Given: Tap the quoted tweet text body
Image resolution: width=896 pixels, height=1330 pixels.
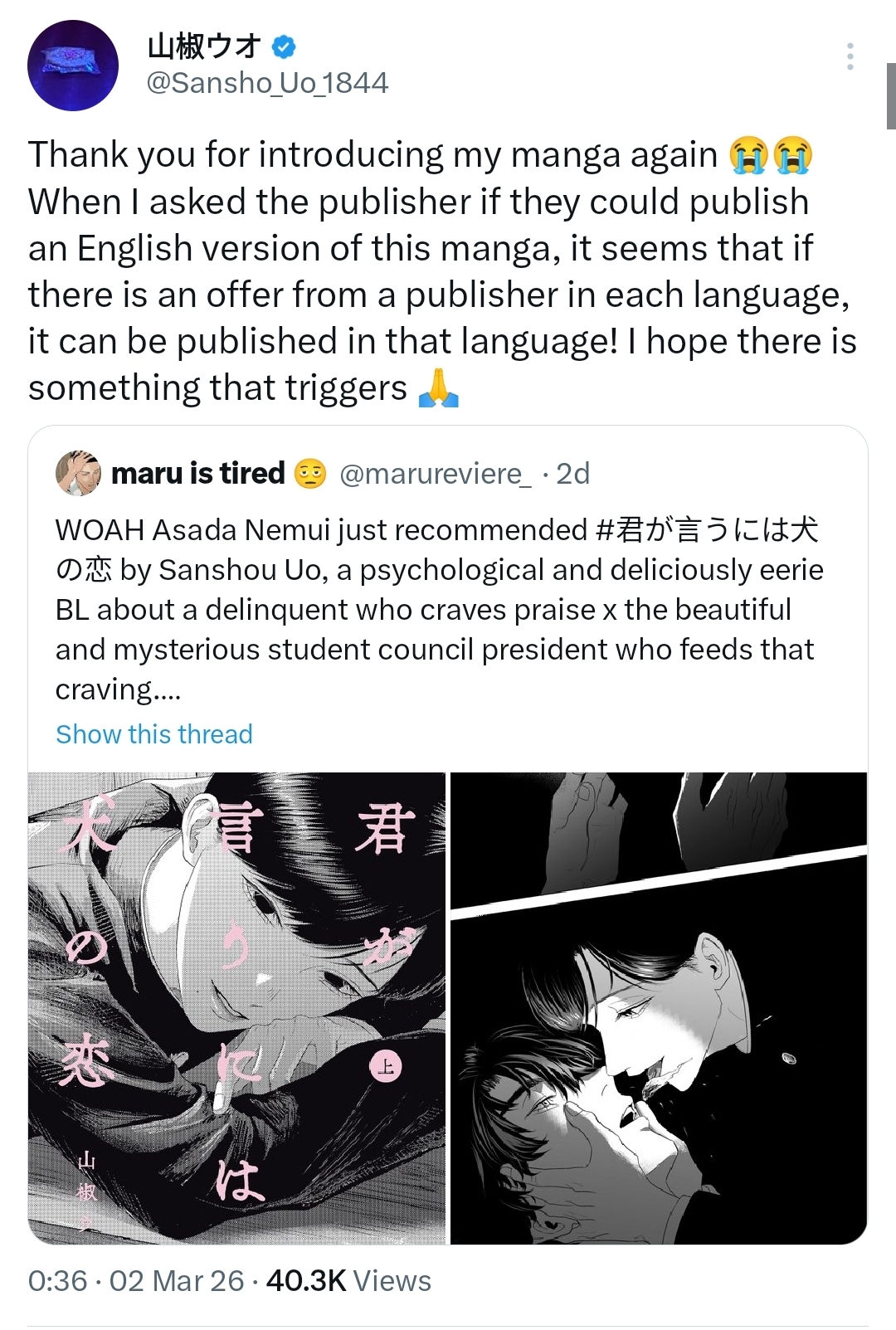Looking at the screenshot, I should [440, 610].
